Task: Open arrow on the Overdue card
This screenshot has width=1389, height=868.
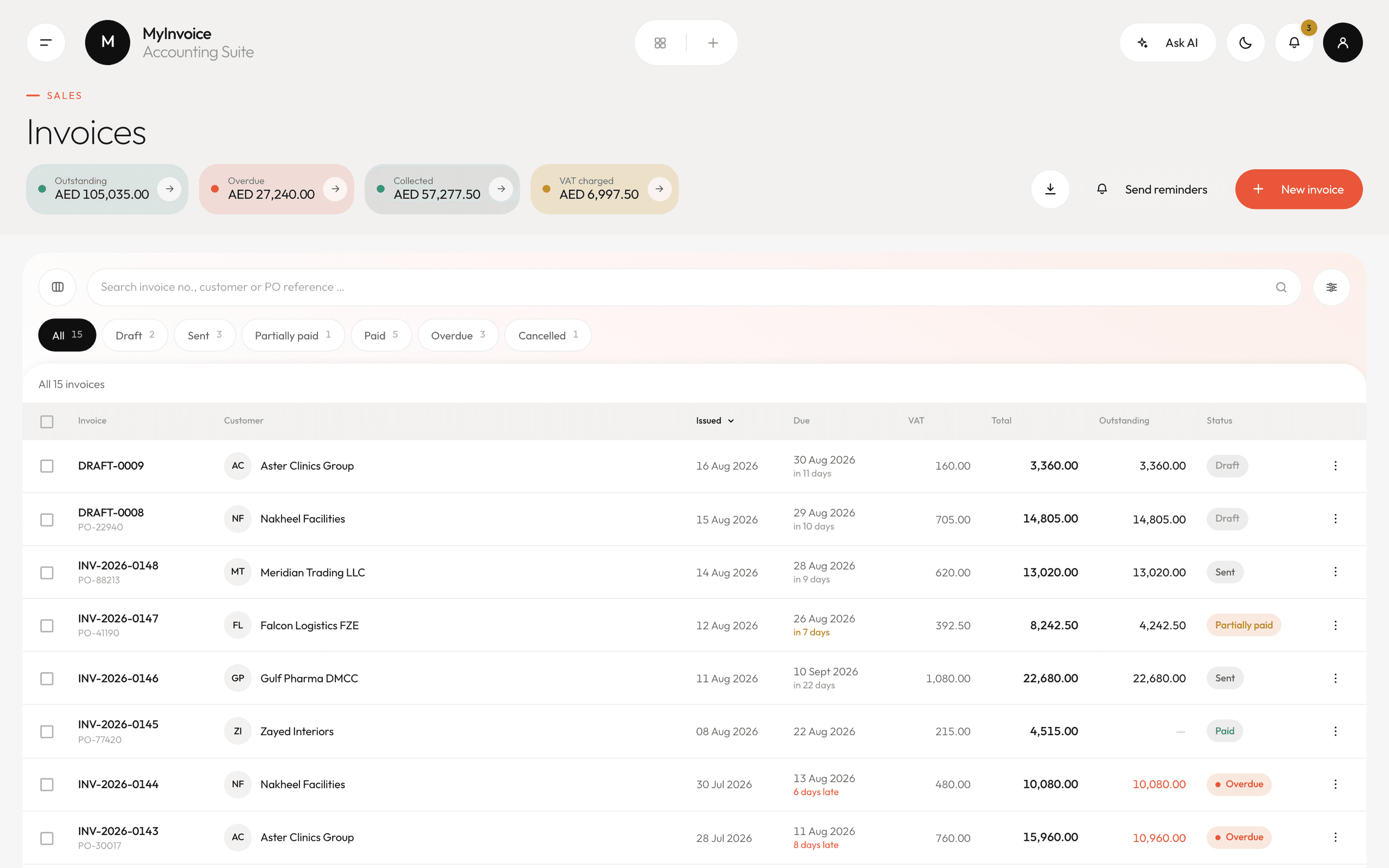Action: pyautogui.click(x=335, y=189)
